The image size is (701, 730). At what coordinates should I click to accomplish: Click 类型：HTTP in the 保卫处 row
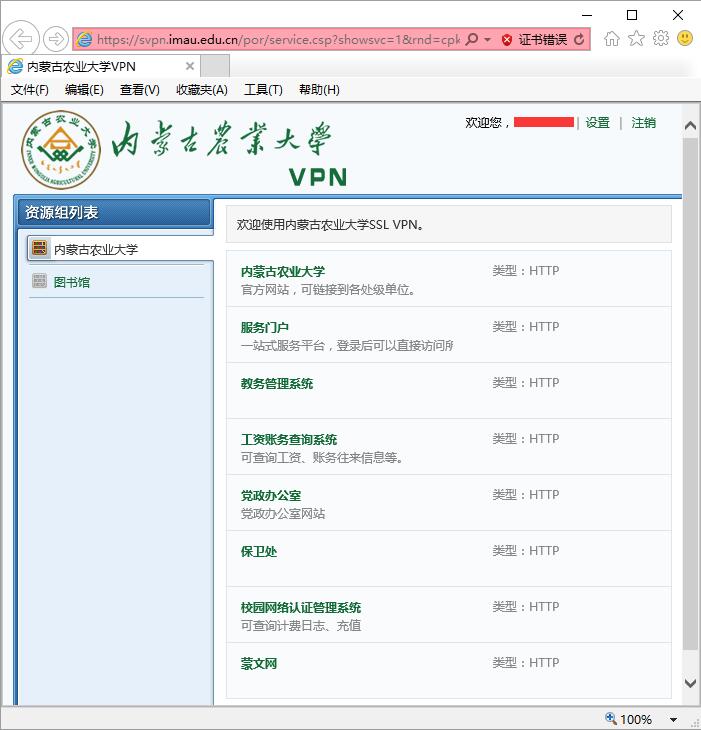[x=526, y=551]
